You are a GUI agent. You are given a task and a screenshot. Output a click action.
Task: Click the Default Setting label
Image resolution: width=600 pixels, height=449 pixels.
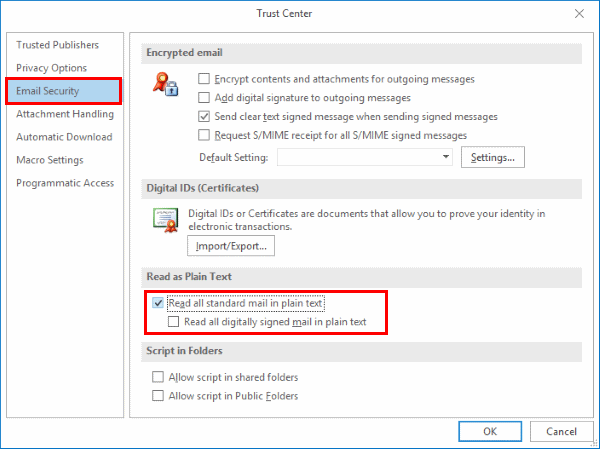tap(233, 157)
